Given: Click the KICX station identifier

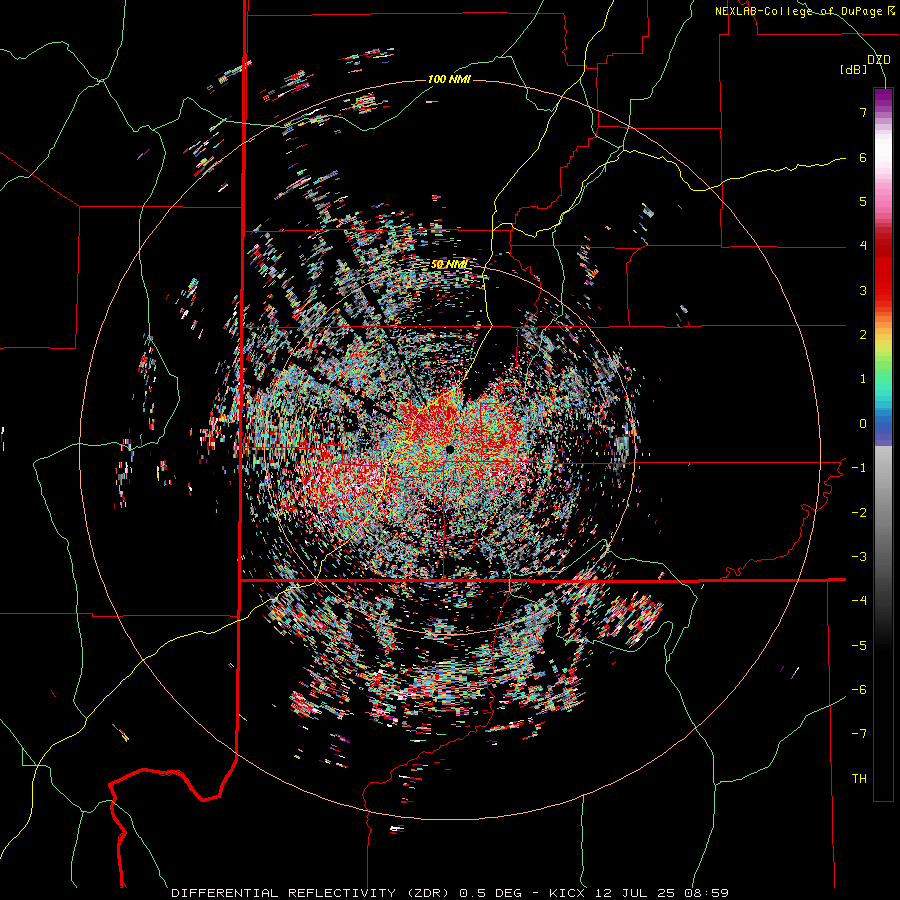Looking at the screenshot, I should [567, 893].
